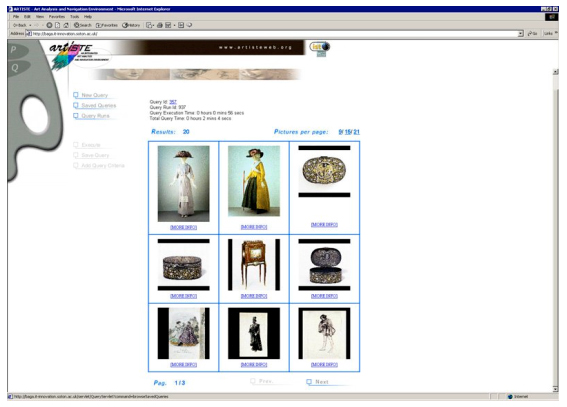Click the Home icon in toolbar
The width and height of the screenshot is (567, 407).
coord(66,25)
